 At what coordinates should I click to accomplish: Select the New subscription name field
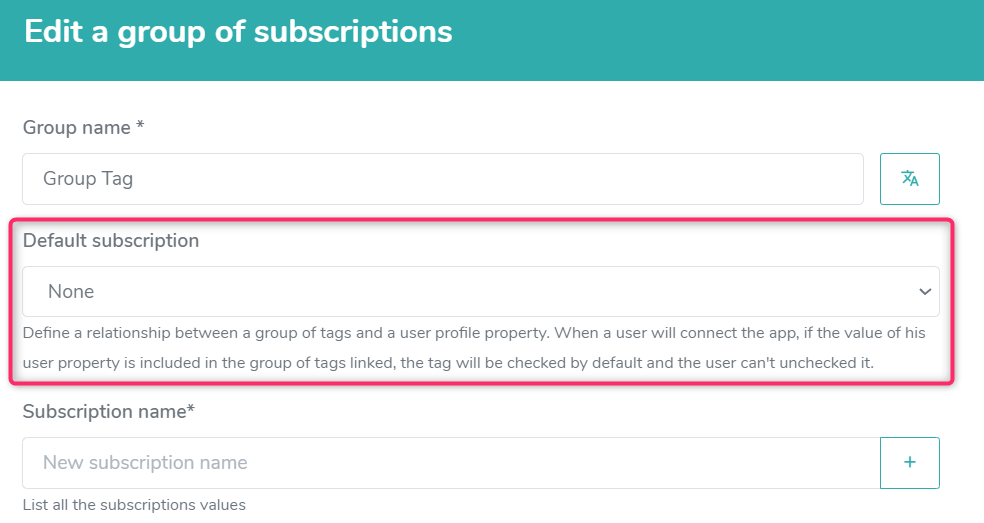coord(451,463)
